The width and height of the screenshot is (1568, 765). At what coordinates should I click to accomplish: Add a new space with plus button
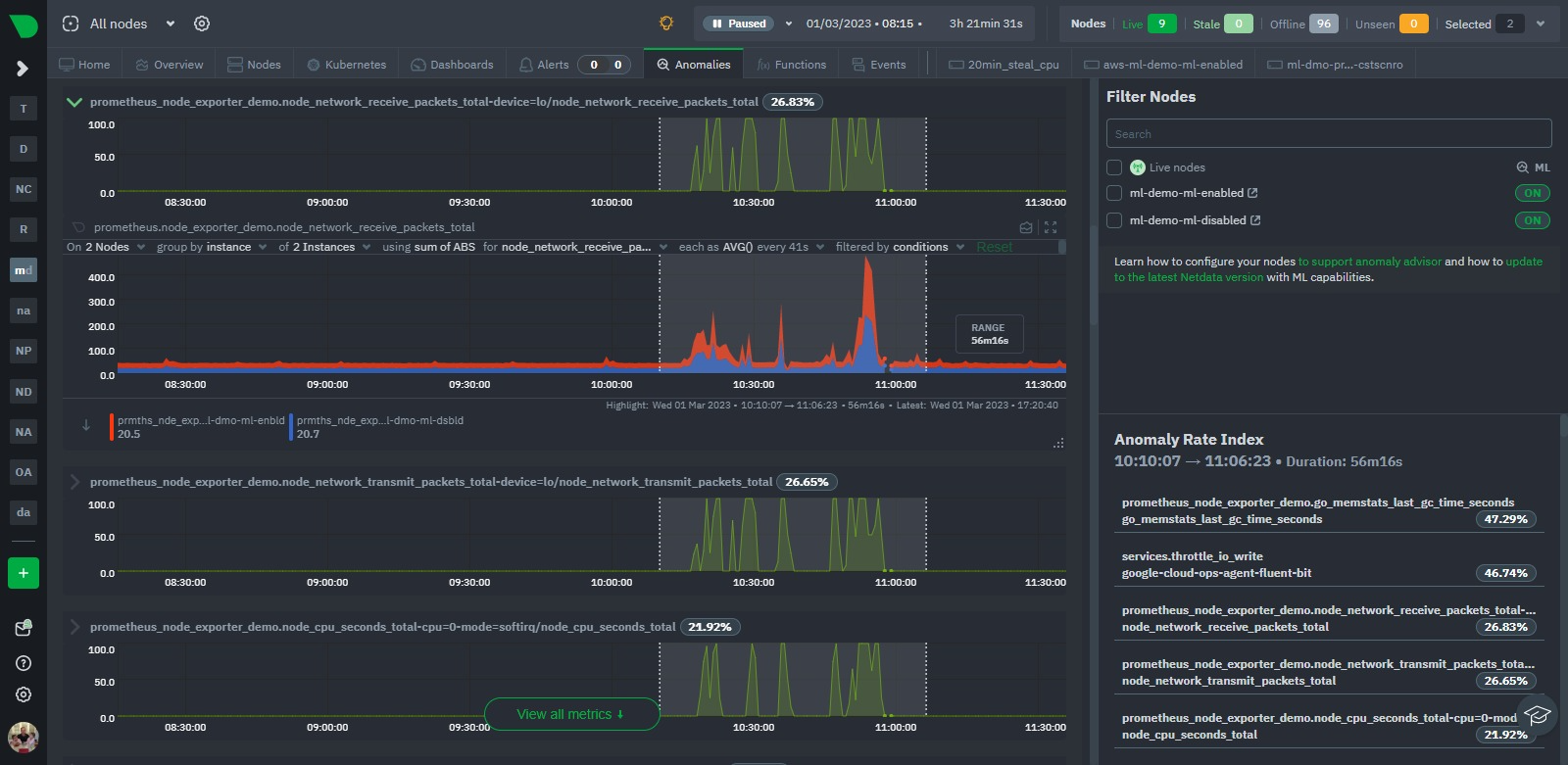tap(24, 573)
